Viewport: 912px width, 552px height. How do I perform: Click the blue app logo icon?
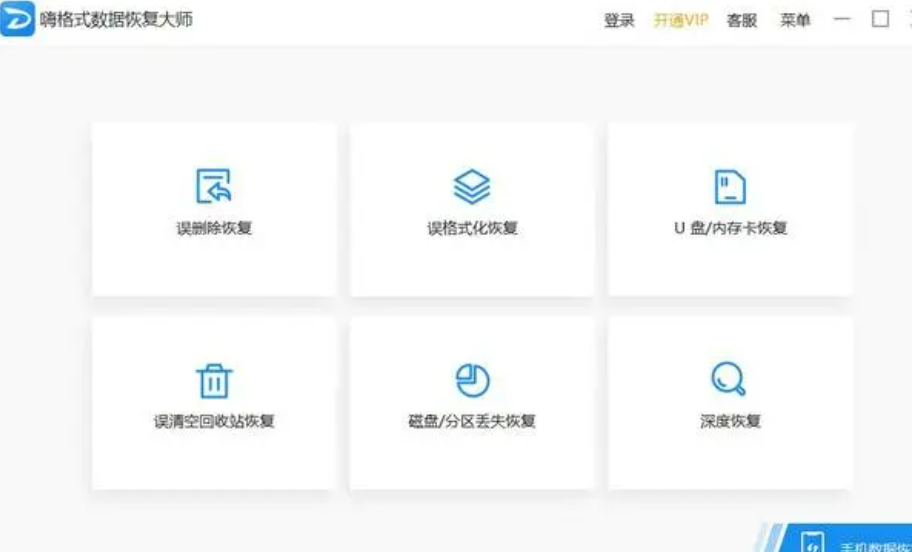pyautogui.click(x=17, y=19)
